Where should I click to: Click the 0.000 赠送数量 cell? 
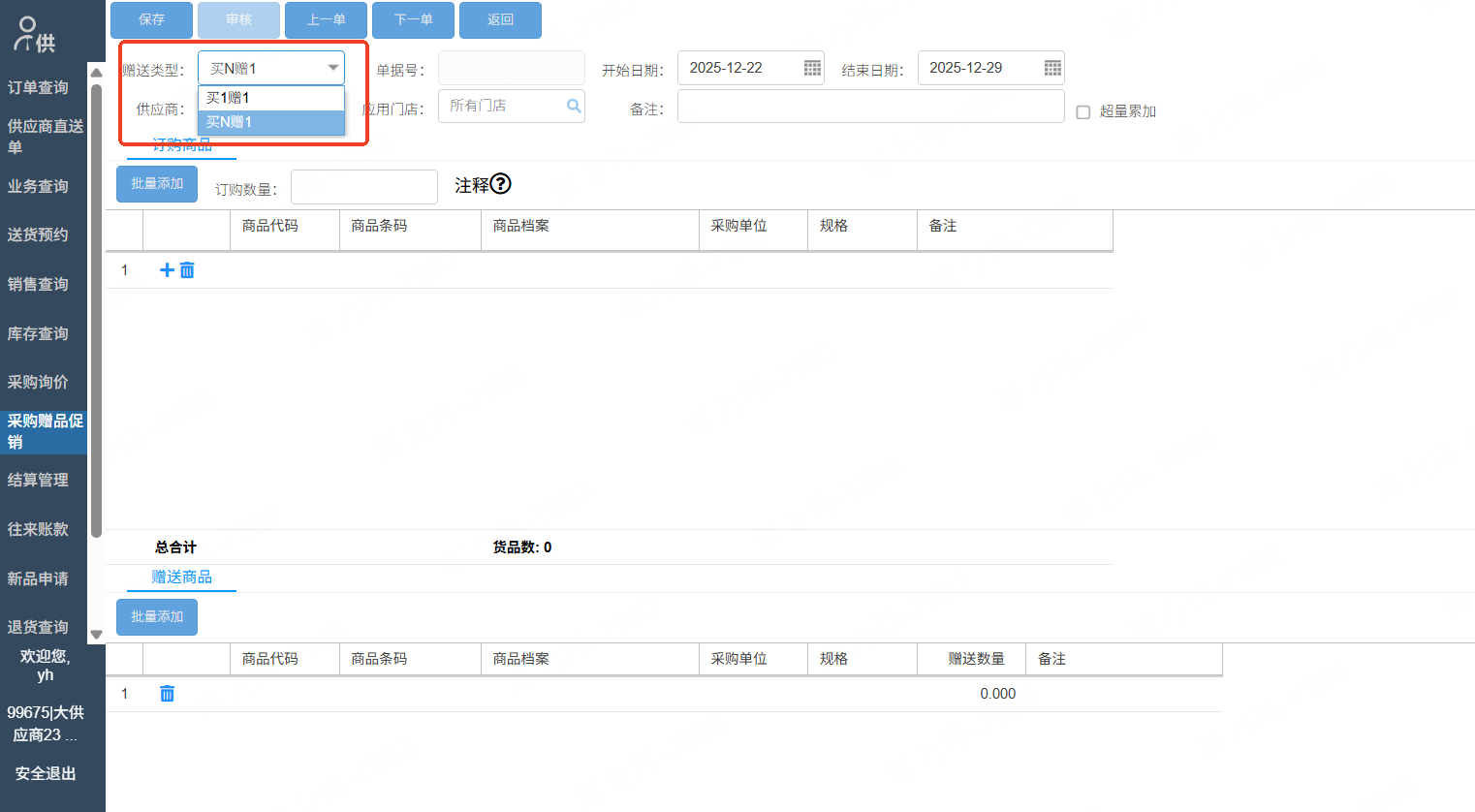972,694
